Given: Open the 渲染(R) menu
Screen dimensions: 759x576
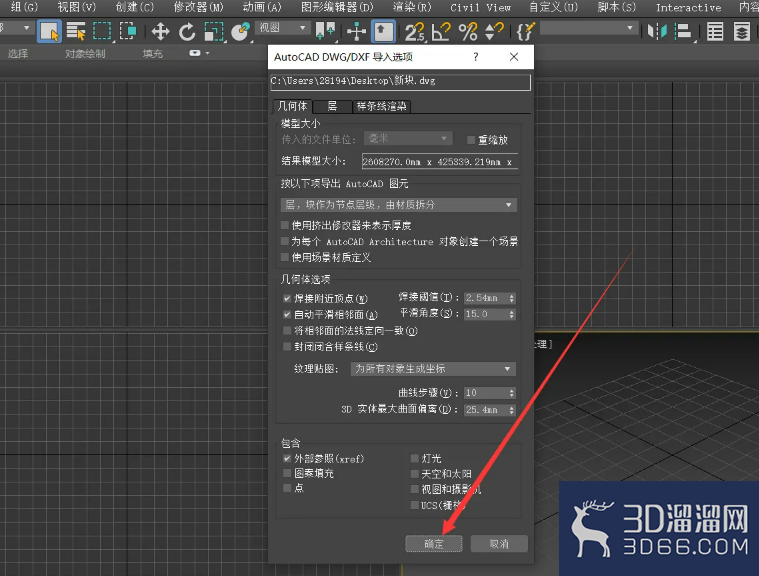Looking at the screenshot, I should tap(412, 7).
